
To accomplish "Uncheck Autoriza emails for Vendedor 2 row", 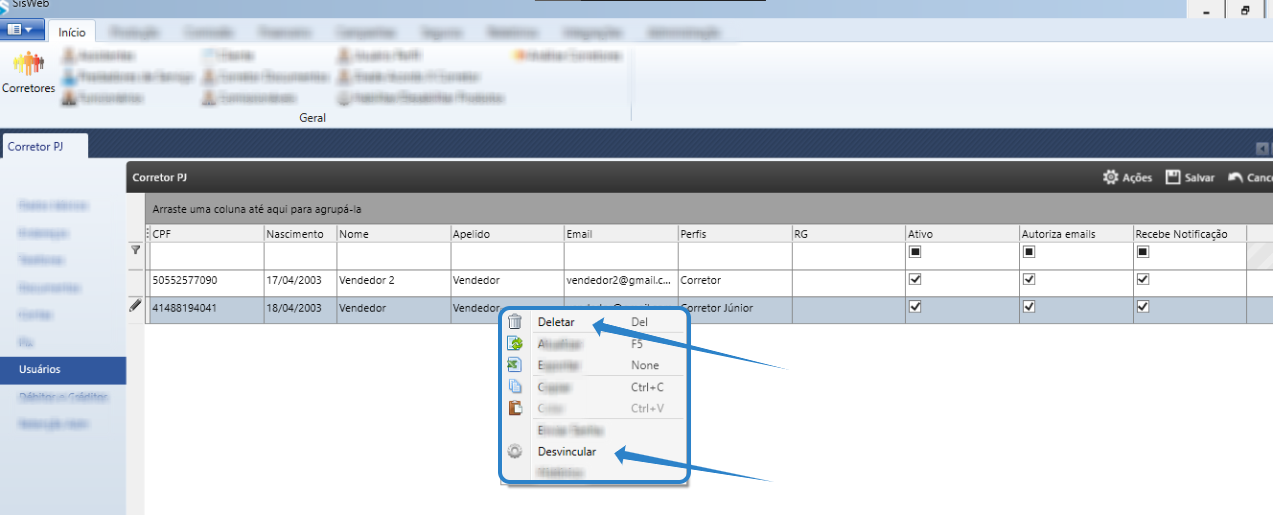I will pos(1028,280).
